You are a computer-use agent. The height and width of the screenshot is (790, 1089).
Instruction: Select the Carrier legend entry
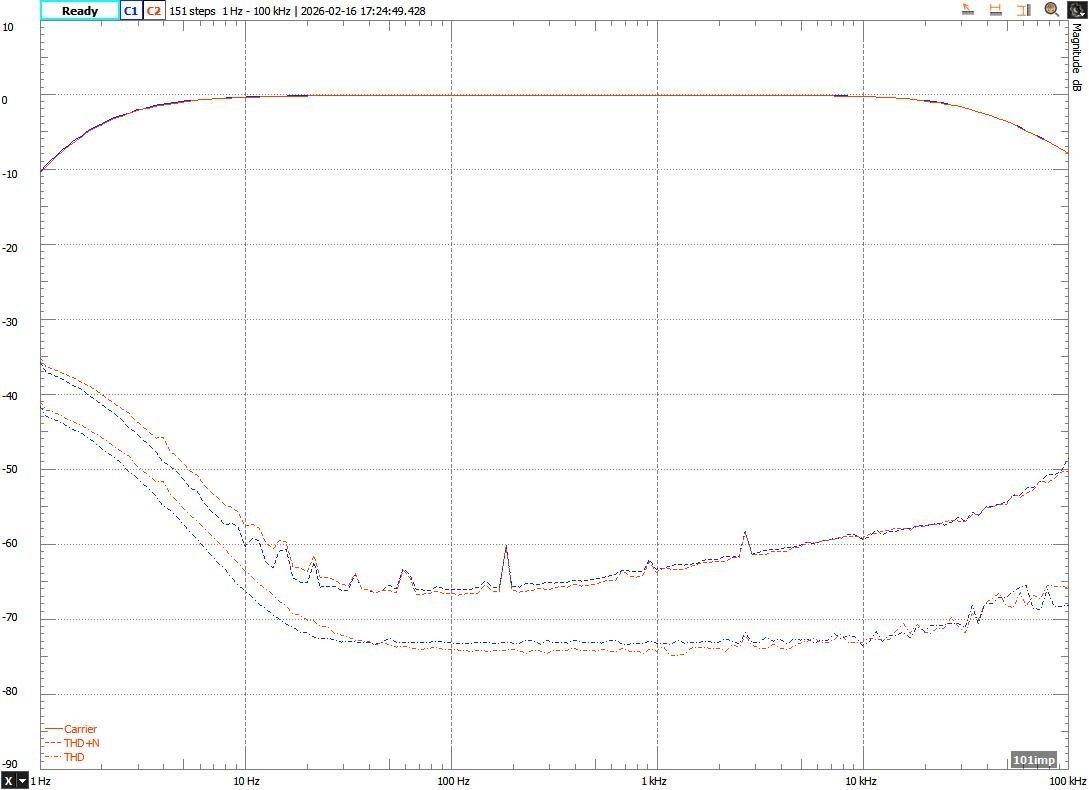pyautogui.click(x=80, y=729)
